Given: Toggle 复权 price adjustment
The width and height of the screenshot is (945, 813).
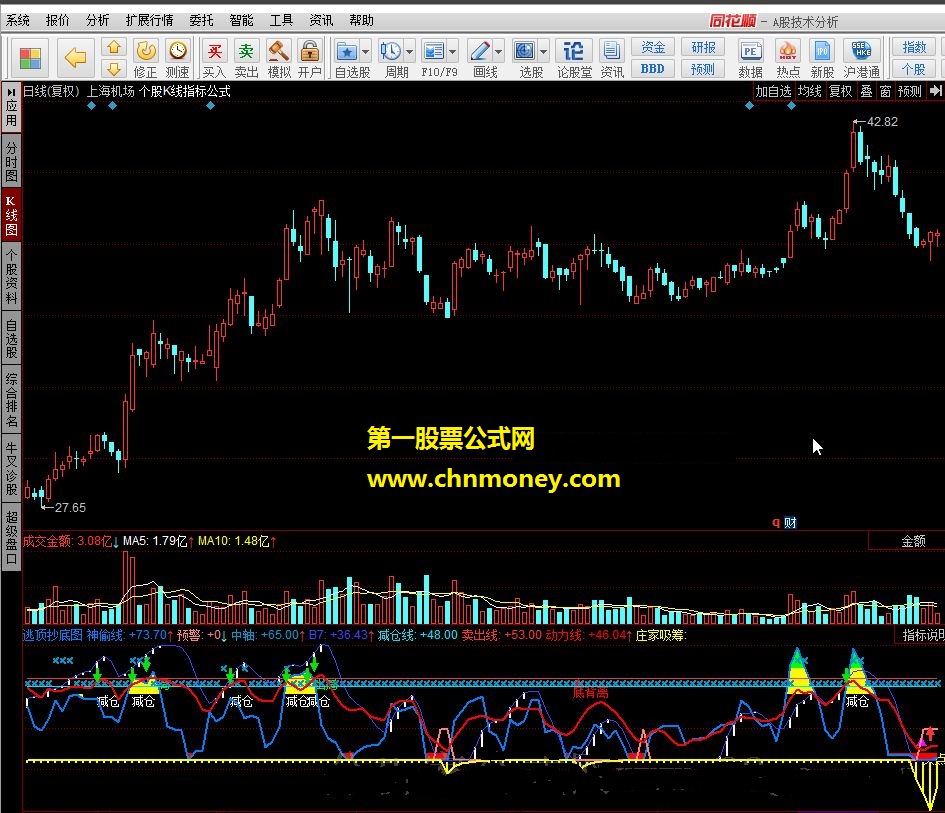Looking at the screenshot, I should click(x=840, y=91).
